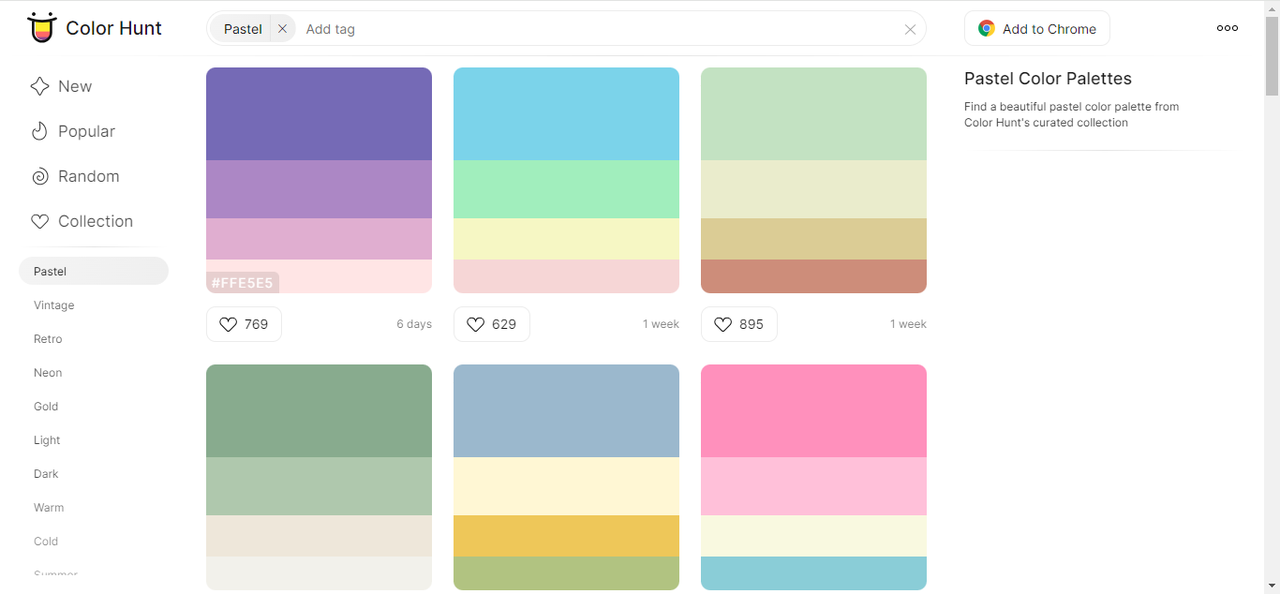
Task: Click the olive green swatch in fifth palette
Action: [x=566, y=573]
